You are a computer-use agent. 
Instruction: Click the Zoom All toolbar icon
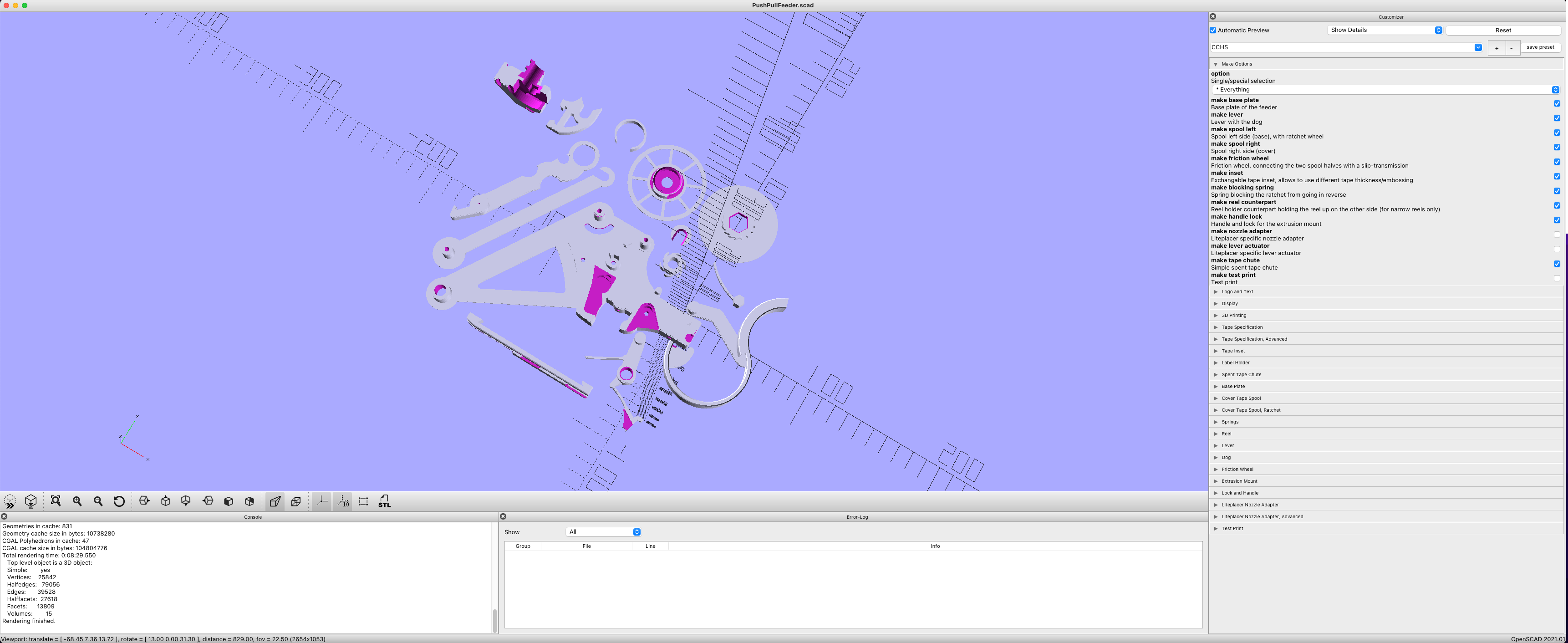55,501
